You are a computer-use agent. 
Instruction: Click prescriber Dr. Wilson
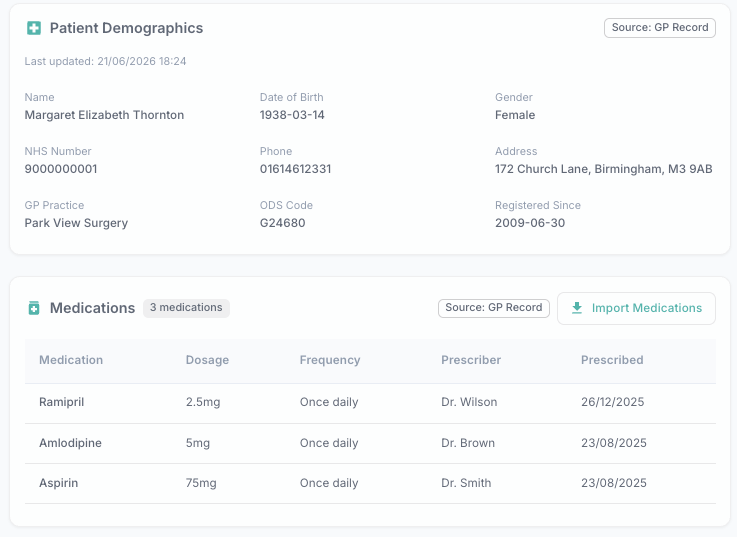[x=469, y=402]
